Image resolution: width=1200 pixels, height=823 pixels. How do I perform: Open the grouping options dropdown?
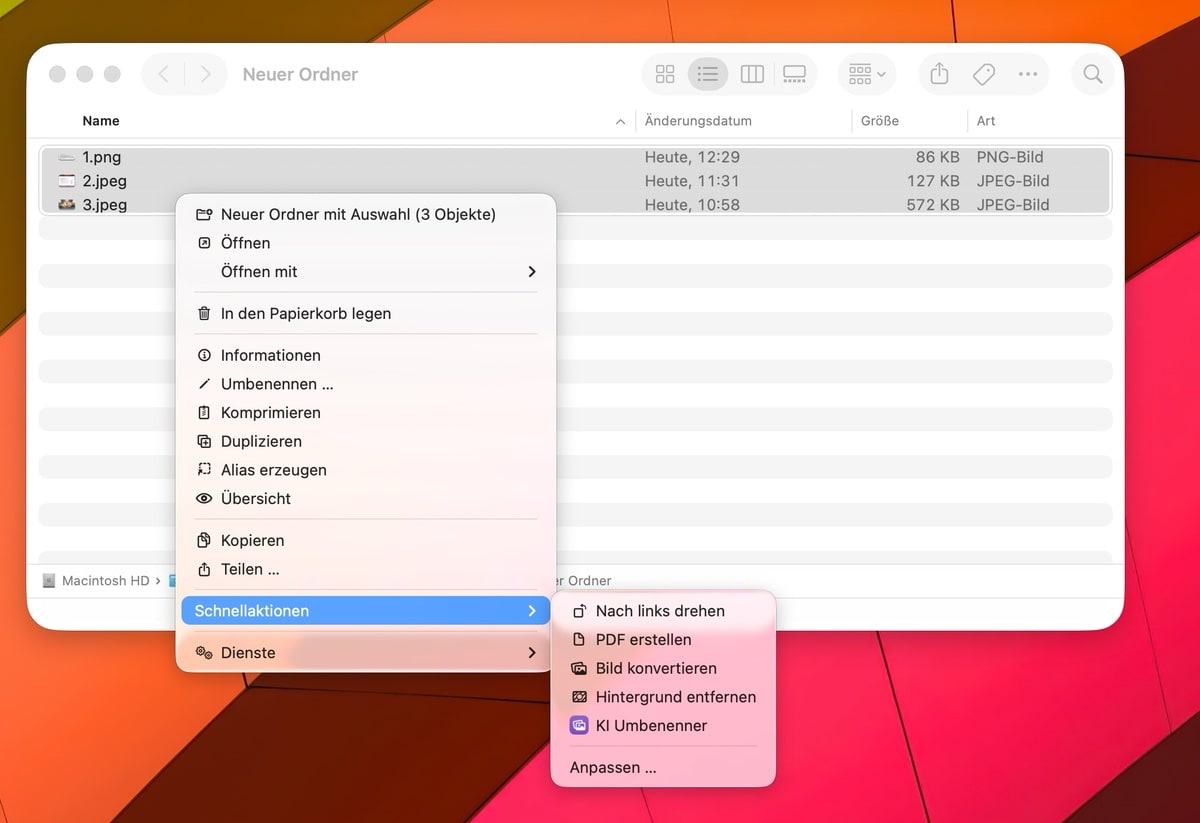tap(866, 74)
